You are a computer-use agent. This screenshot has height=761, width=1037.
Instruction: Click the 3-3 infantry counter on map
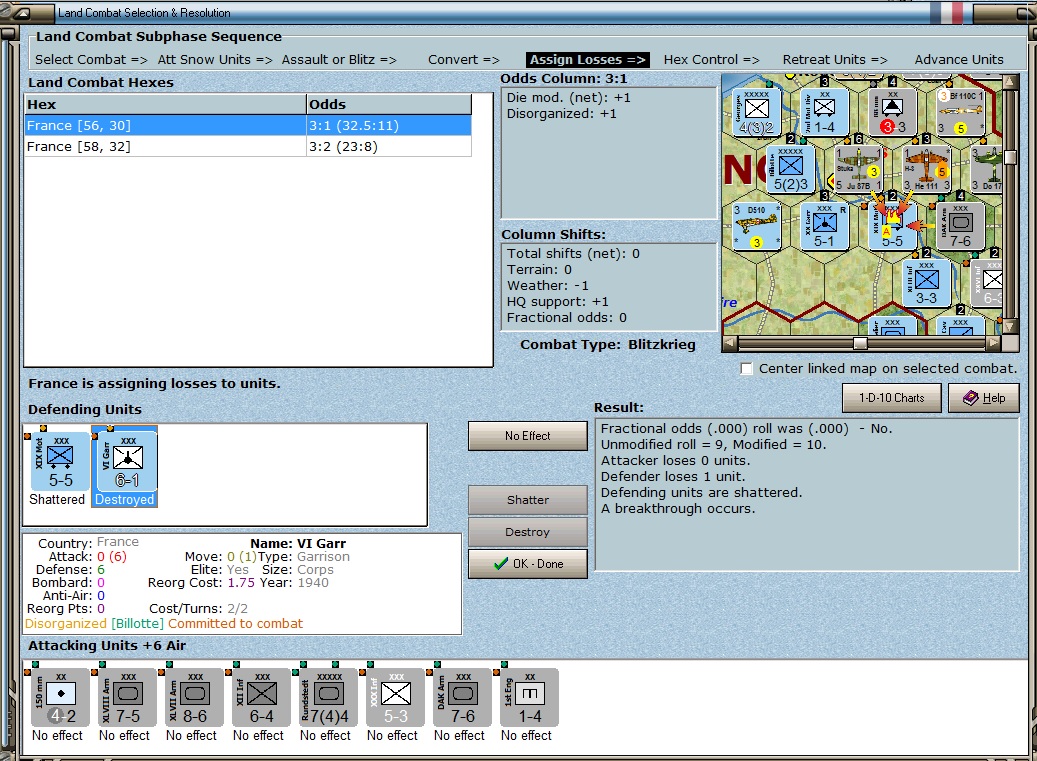[x=927, y=283]
